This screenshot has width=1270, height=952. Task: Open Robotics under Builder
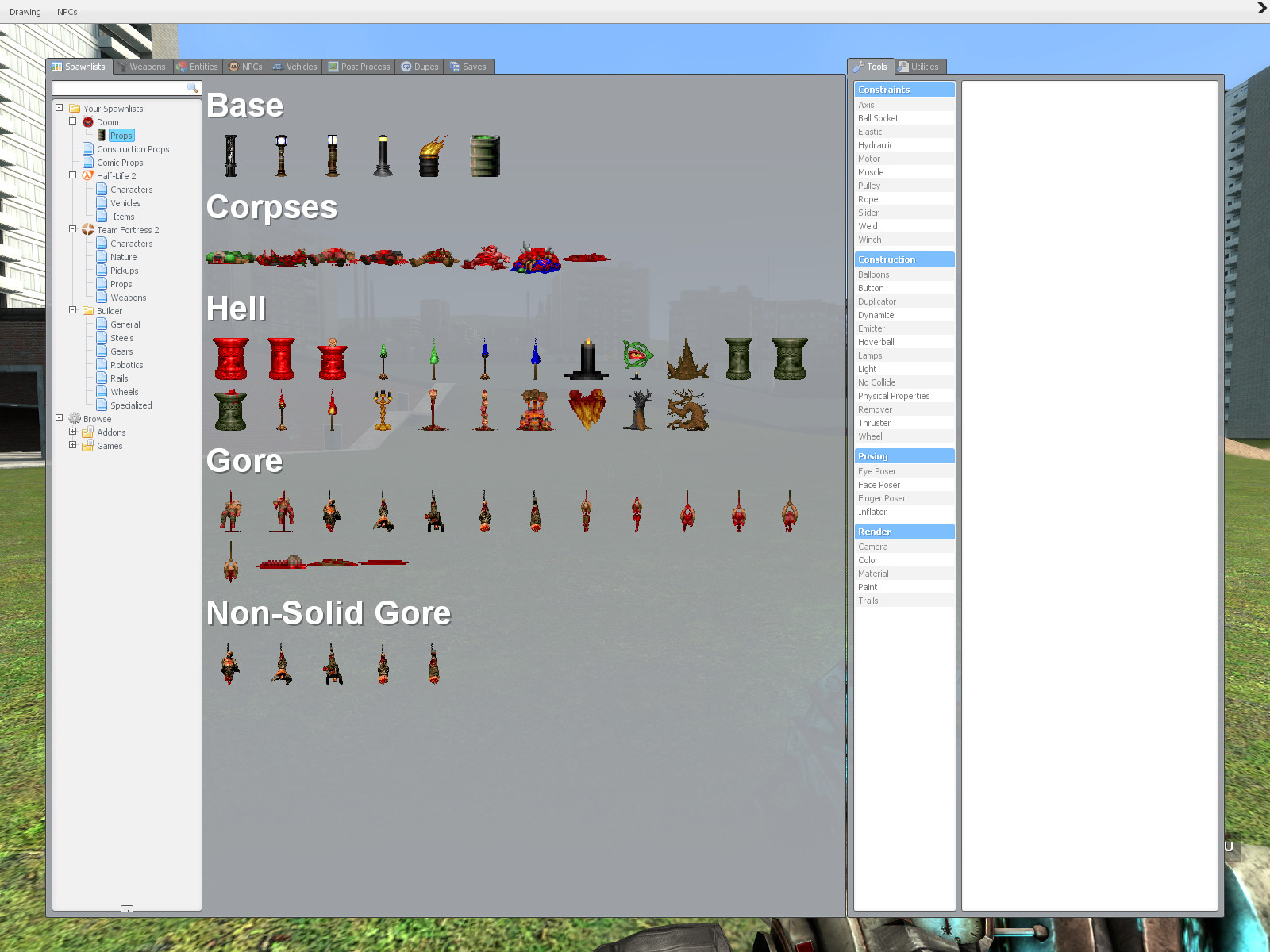point(127,365)
